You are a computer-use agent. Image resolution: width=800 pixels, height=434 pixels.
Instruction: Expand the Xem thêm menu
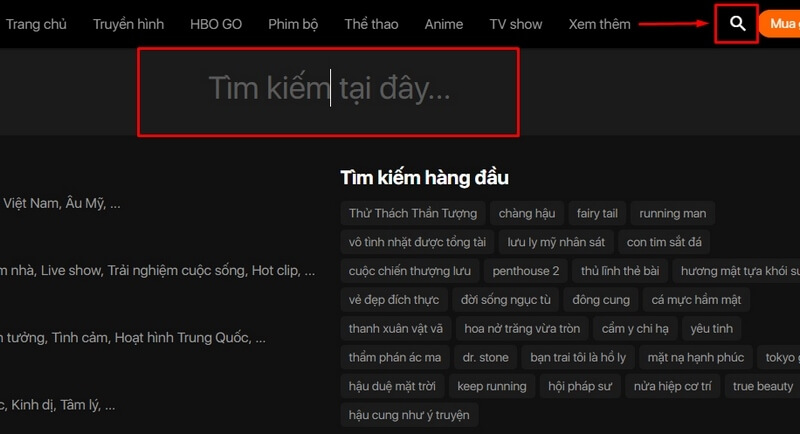(600, 24)
